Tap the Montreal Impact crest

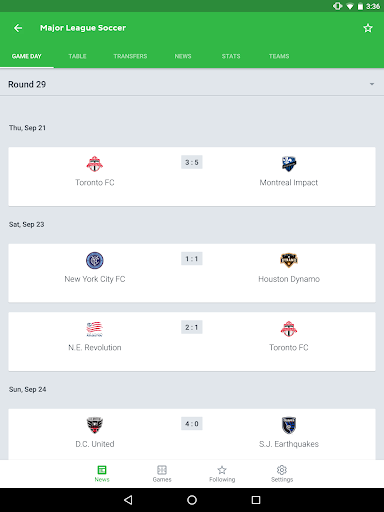coord(289,164)
